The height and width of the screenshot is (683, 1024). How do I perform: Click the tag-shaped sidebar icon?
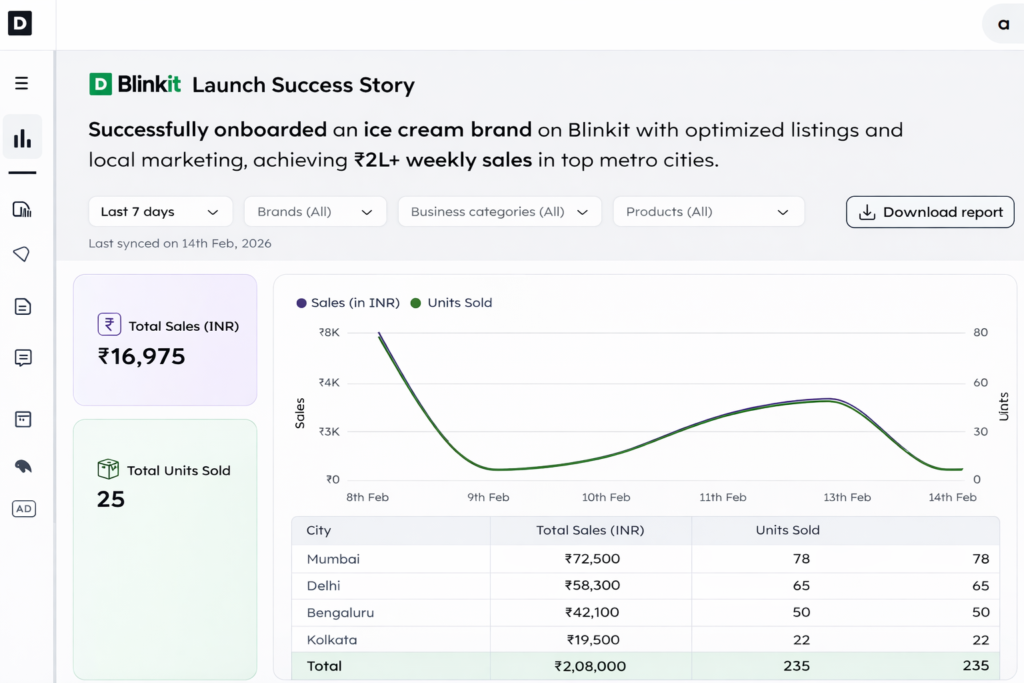tap(22, 255)
